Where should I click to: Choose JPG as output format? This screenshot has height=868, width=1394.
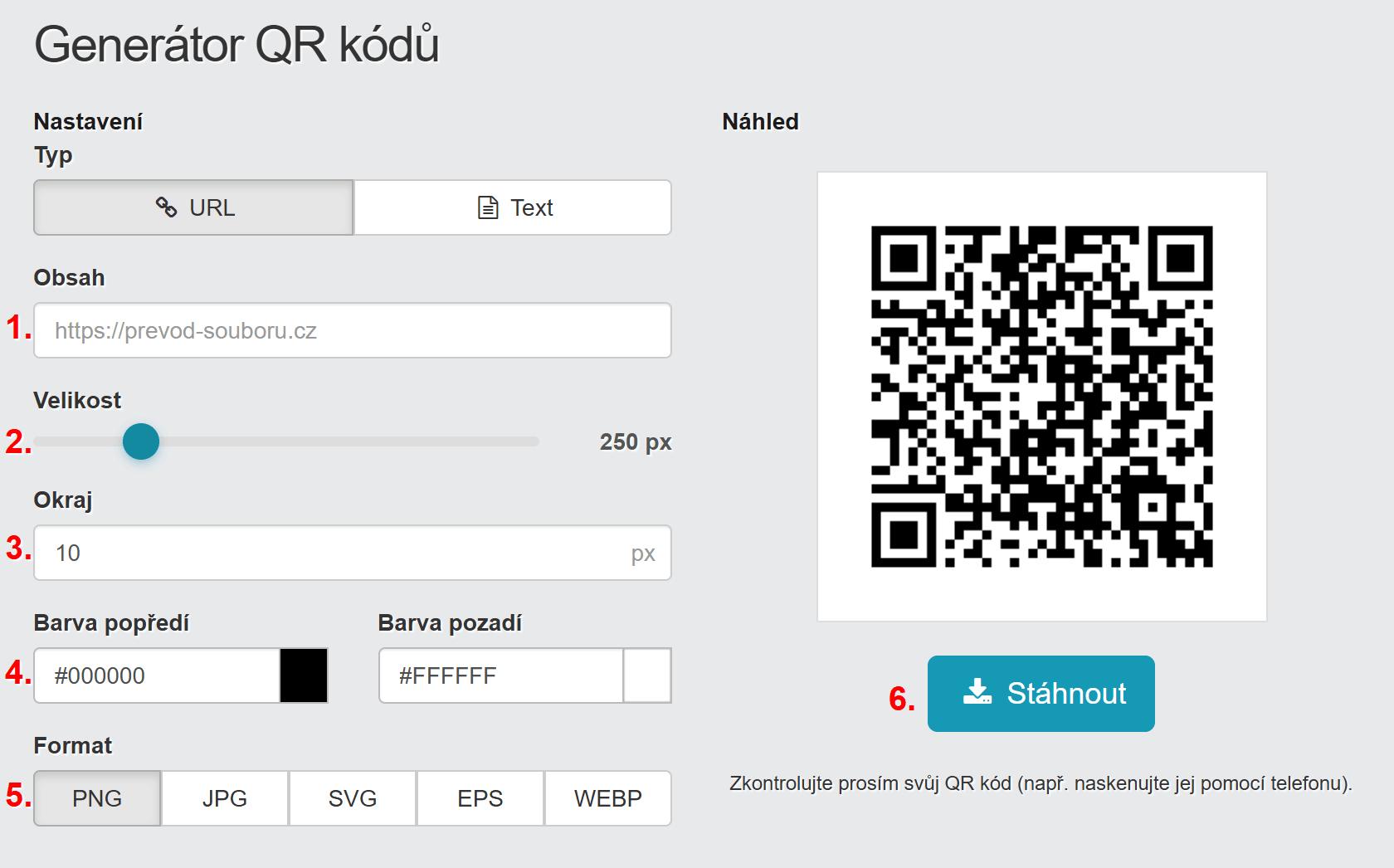pyautogui.click(x=225, y=798)
